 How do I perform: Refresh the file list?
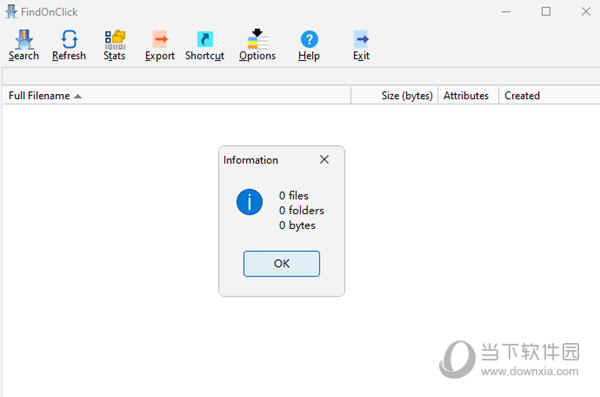pyautogui.click(x=69, y=45)
